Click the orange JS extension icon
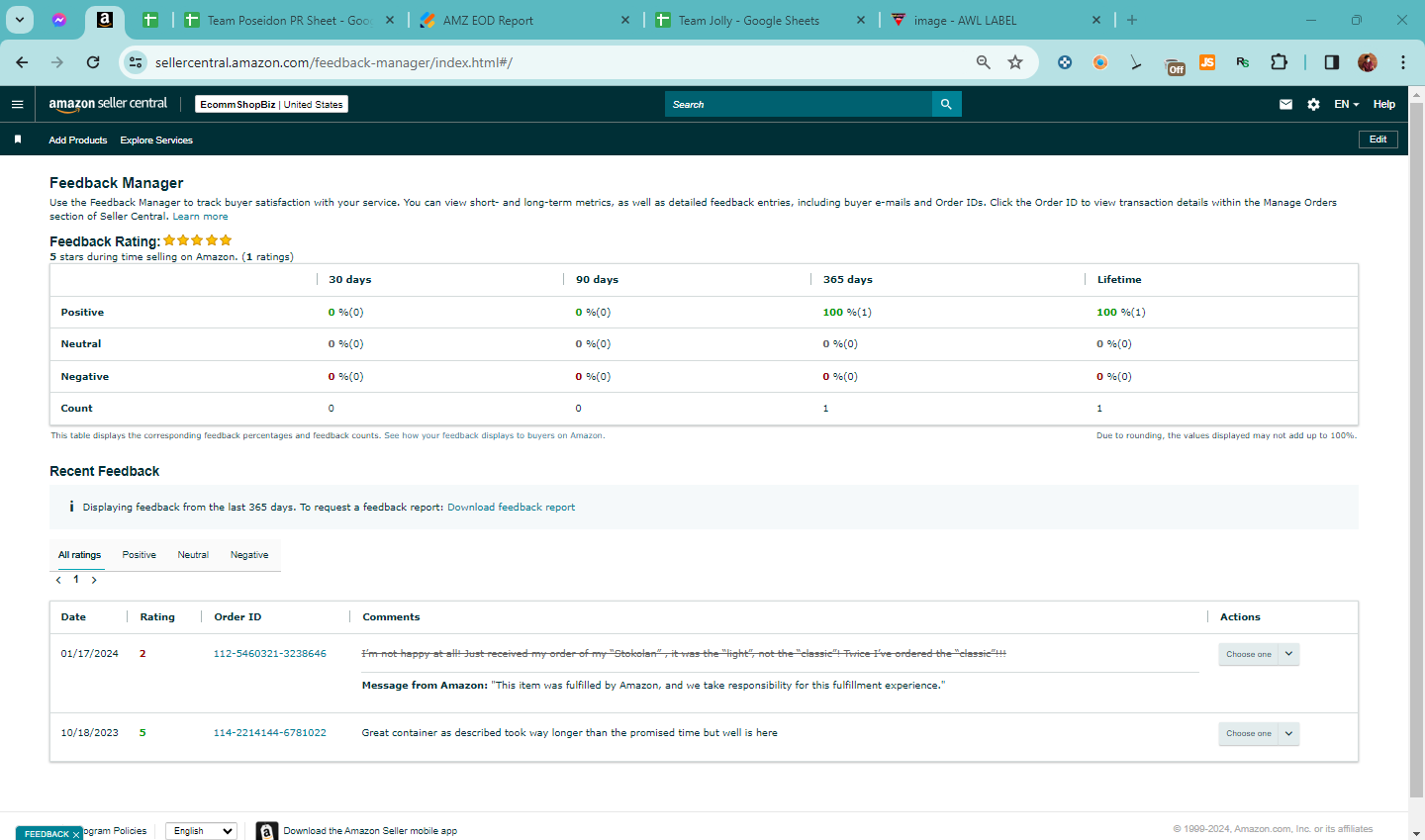Screen dimensions: 1425x840 [x=1207, y=62]
